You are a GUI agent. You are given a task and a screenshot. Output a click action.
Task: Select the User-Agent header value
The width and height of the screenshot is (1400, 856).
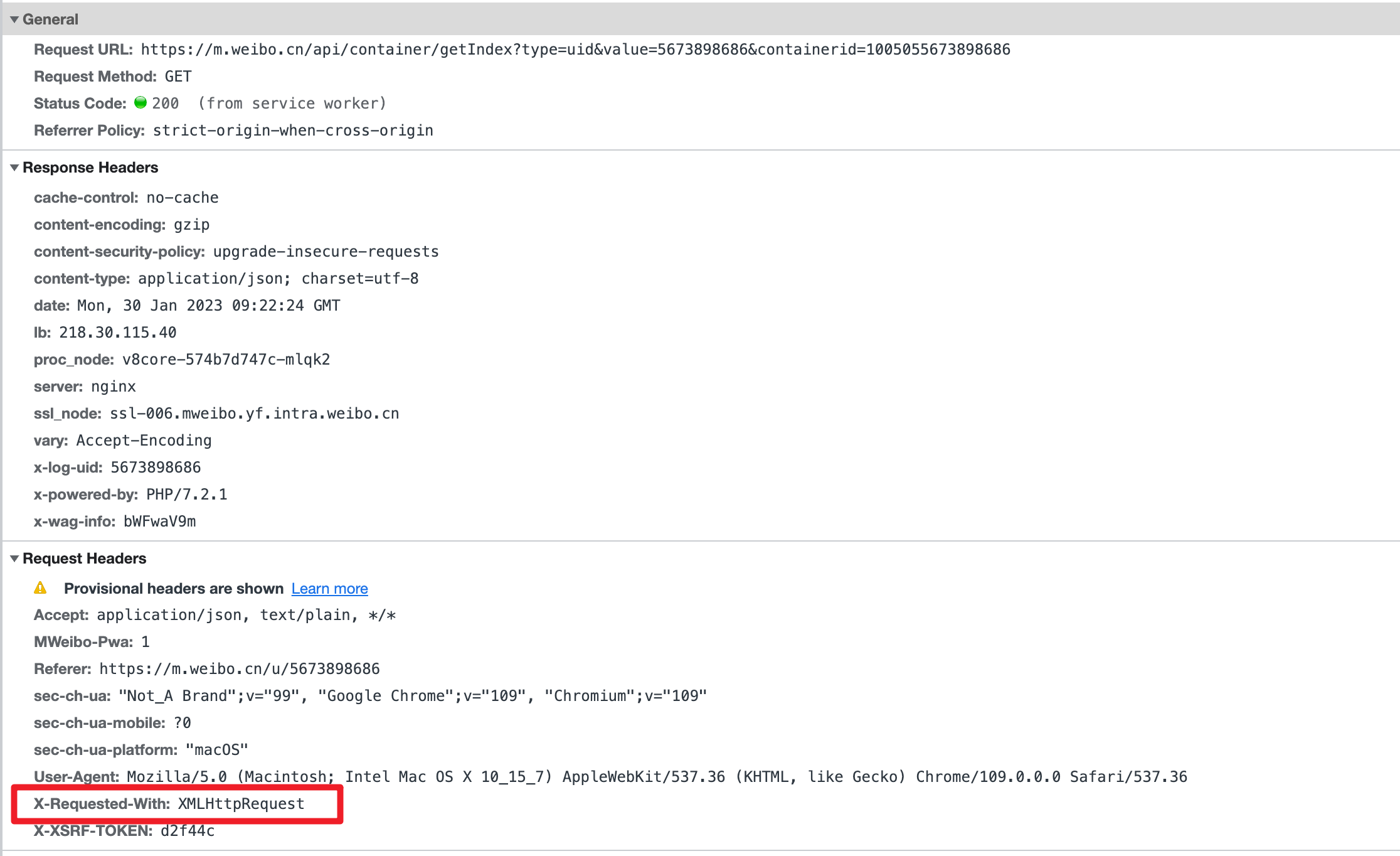point(657,777)
